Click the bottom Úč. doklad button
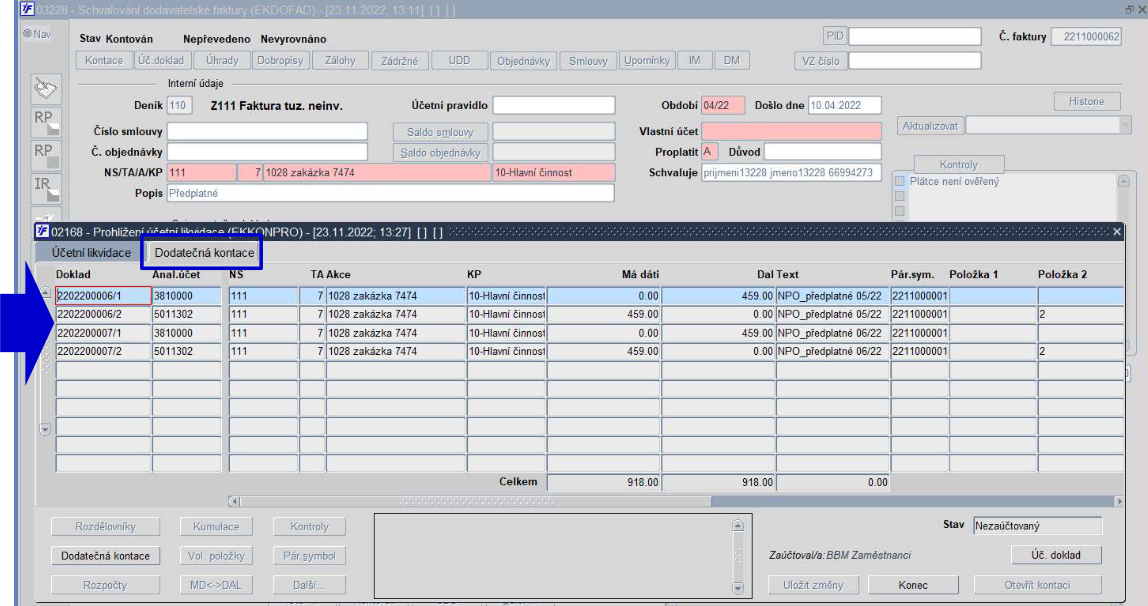This screenshot has width=1148, height=606. (1056, 555)
